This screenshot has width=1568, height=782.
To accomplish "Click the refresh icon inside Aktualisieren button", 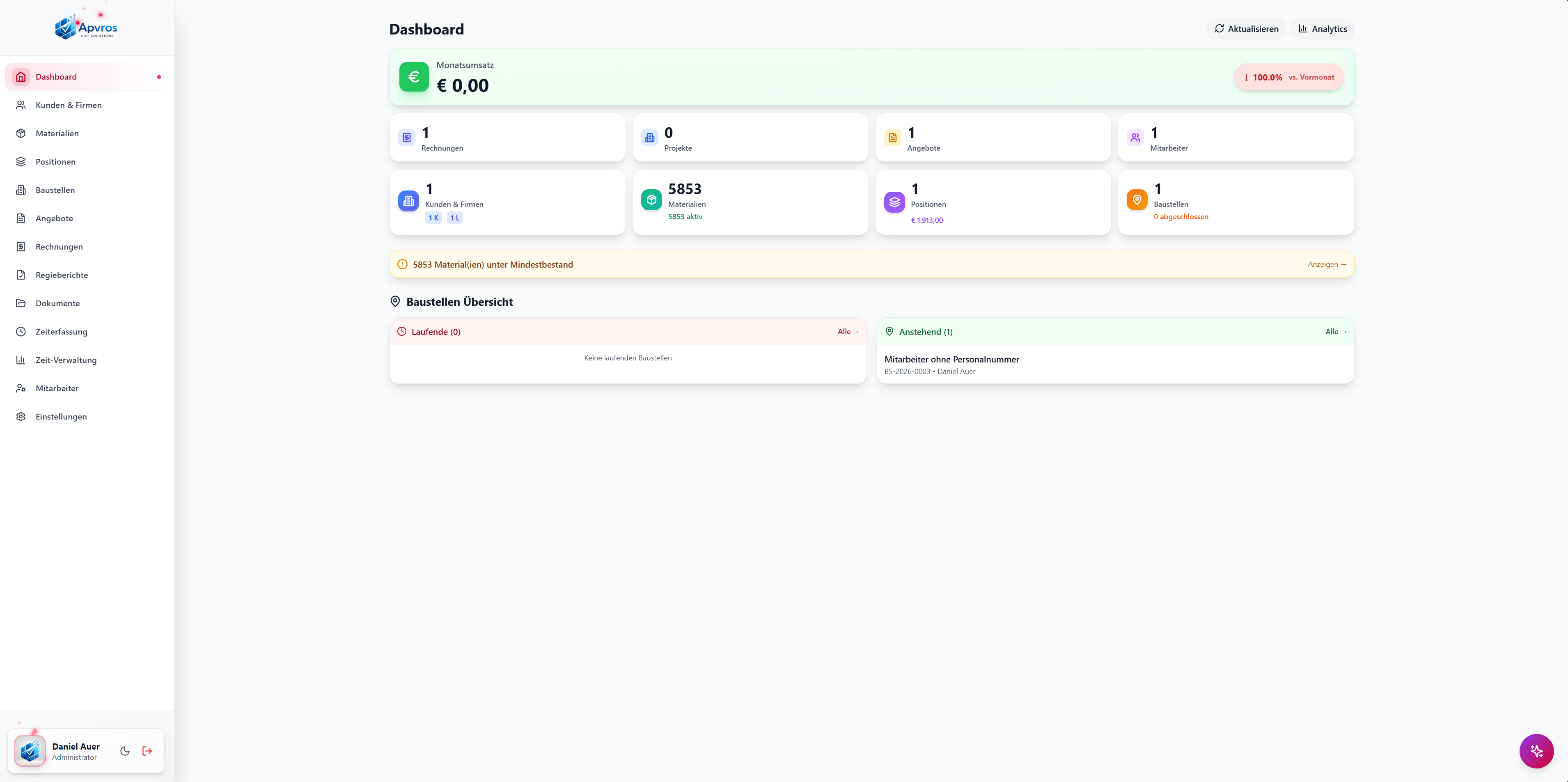I will pos(1219,29).
